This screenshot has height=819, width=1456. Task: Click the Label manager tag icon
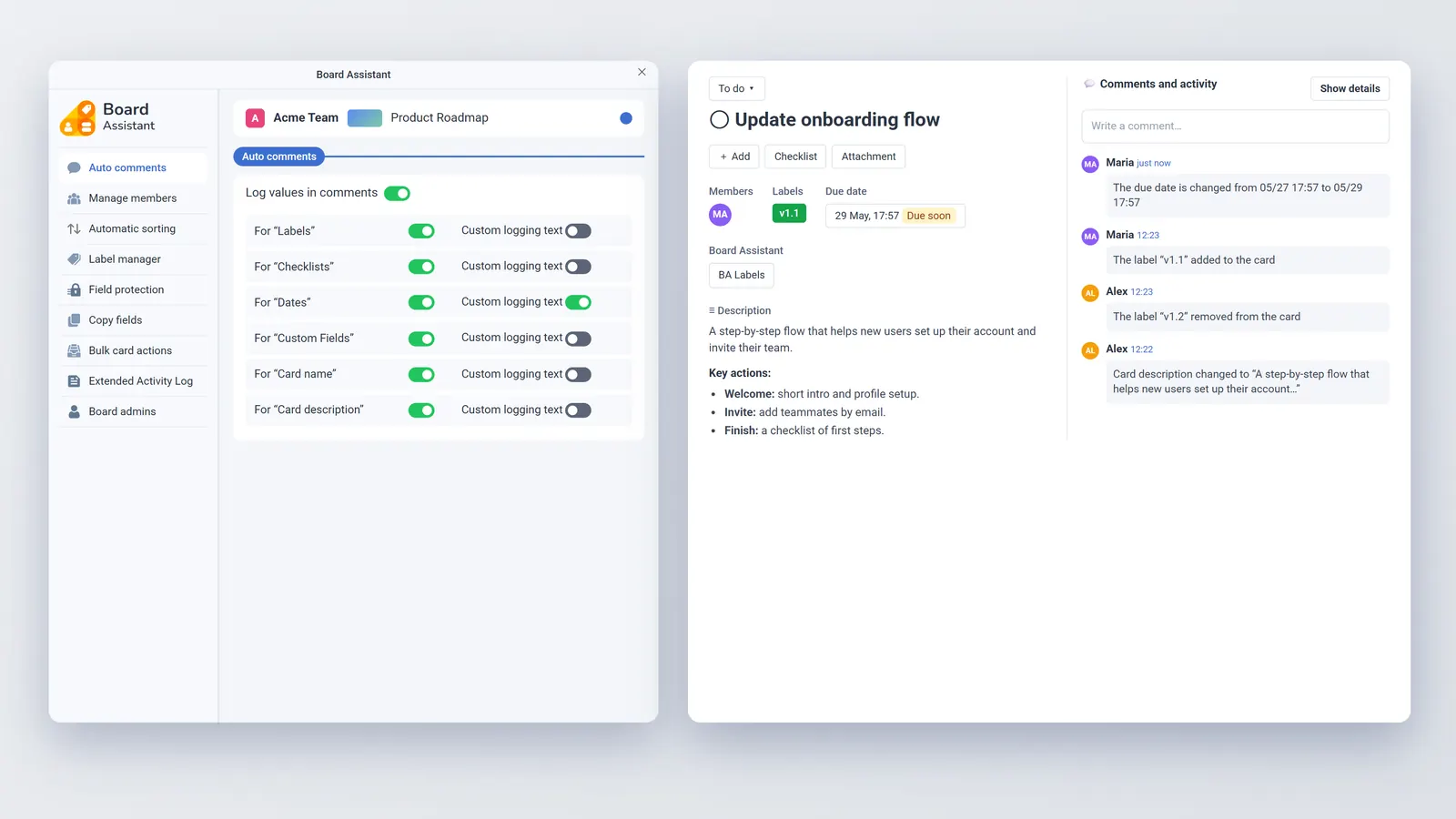(x=74, y=259)
